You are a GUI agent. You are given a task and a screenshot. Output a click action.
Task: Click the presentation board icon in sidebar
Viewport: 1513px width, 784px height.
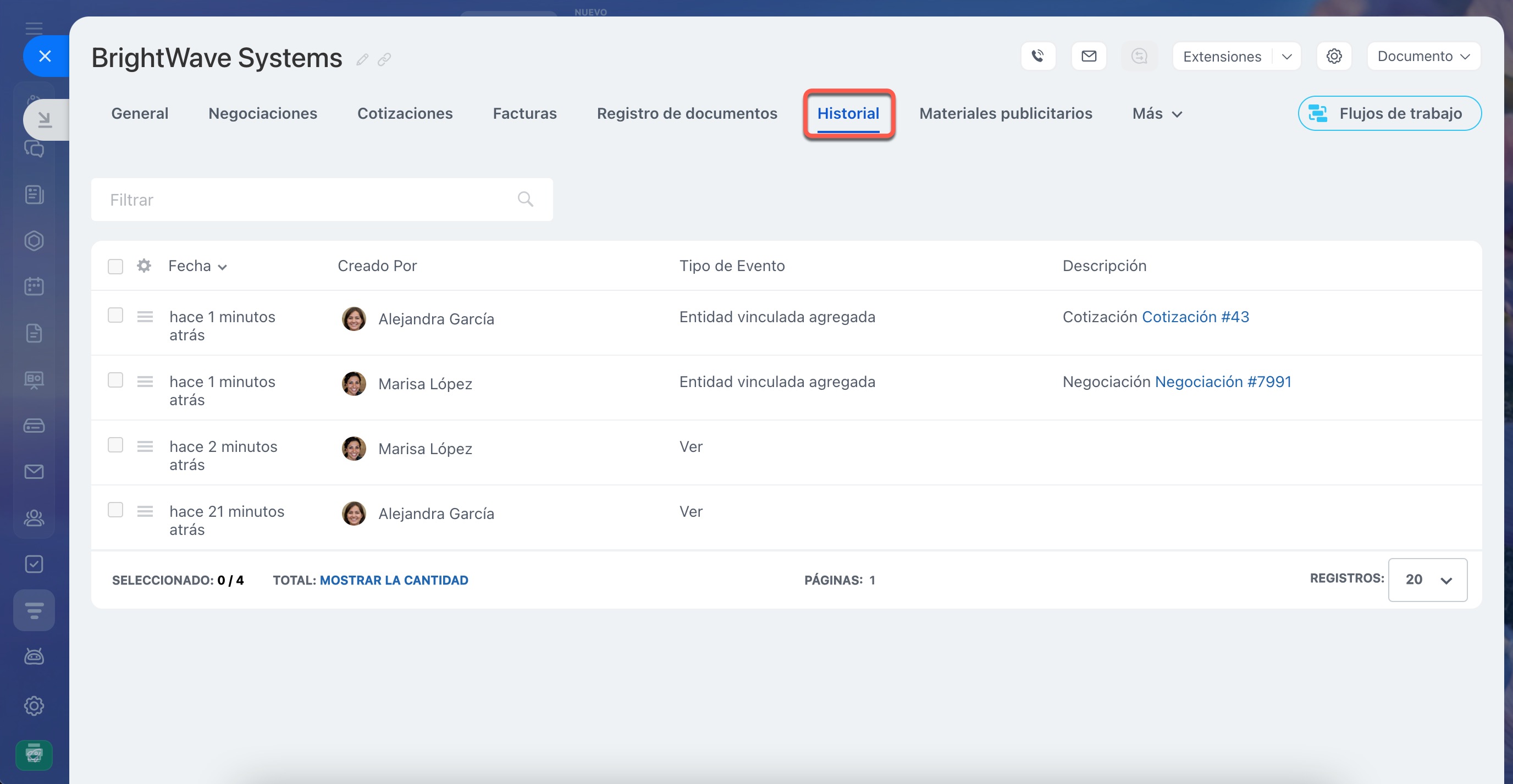coord(34,379)
